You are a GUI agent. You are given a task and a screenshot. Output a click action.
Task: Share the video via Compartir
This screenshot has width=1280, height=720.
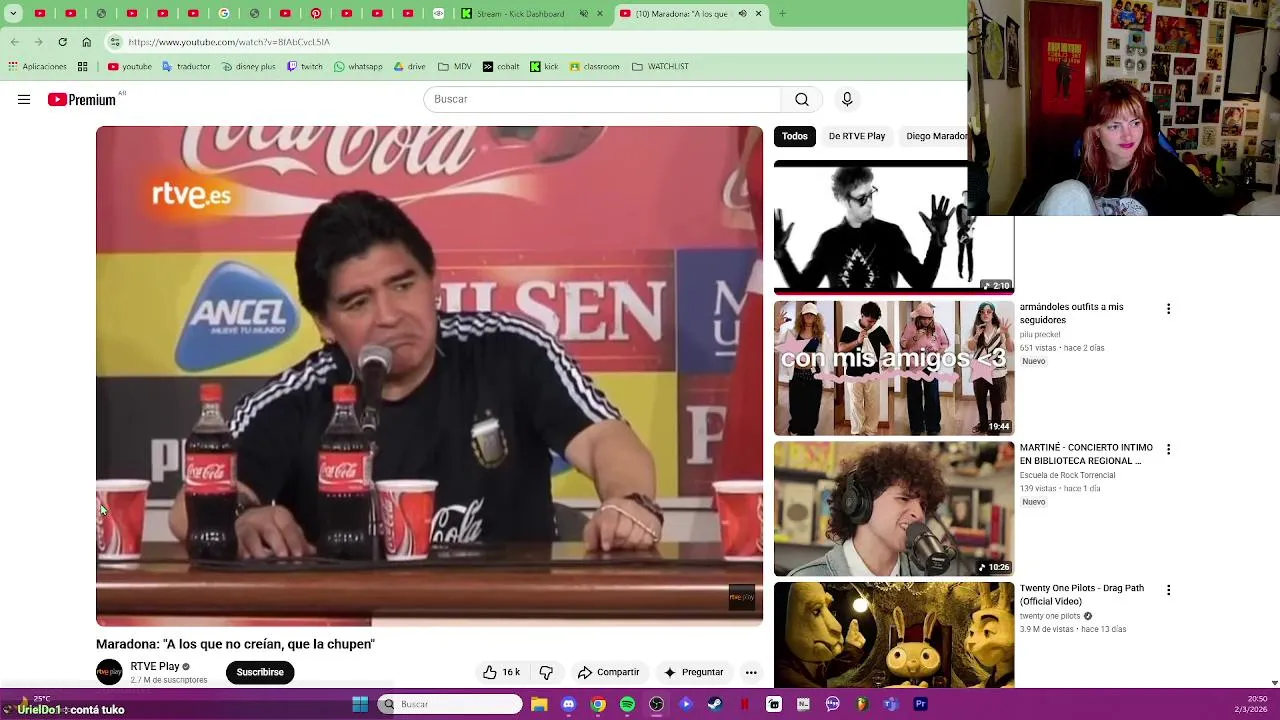608,672
